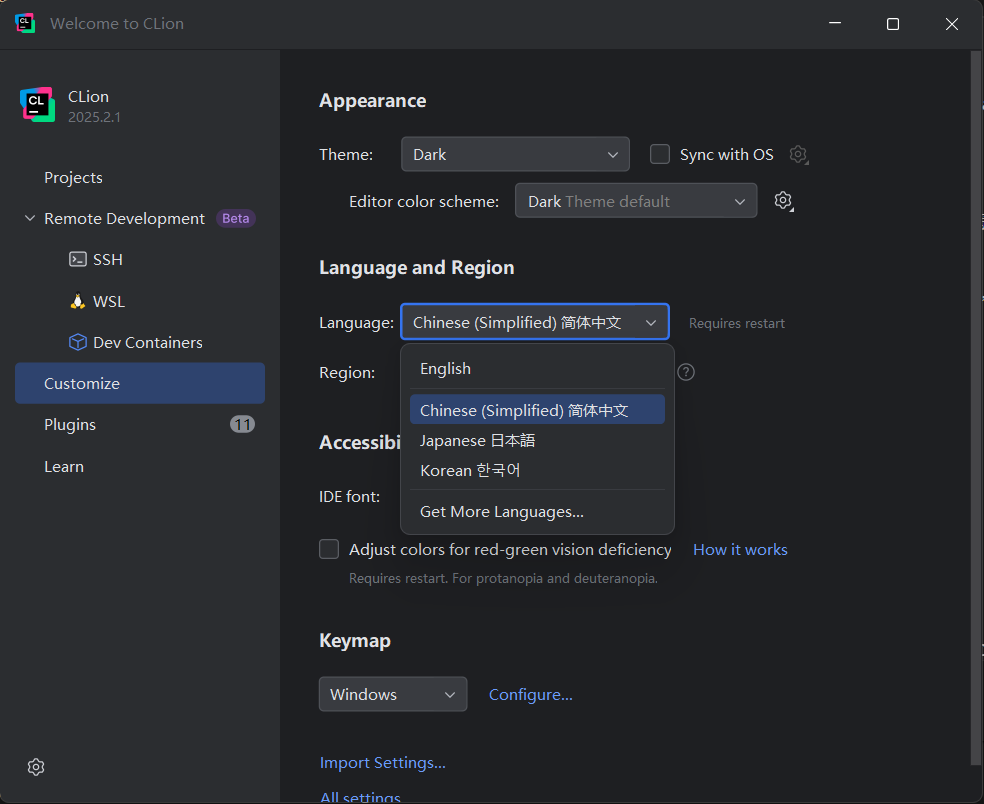Choose Chinese (Simplified) in language list
This screenshot has width=984, height=804.
537,410
